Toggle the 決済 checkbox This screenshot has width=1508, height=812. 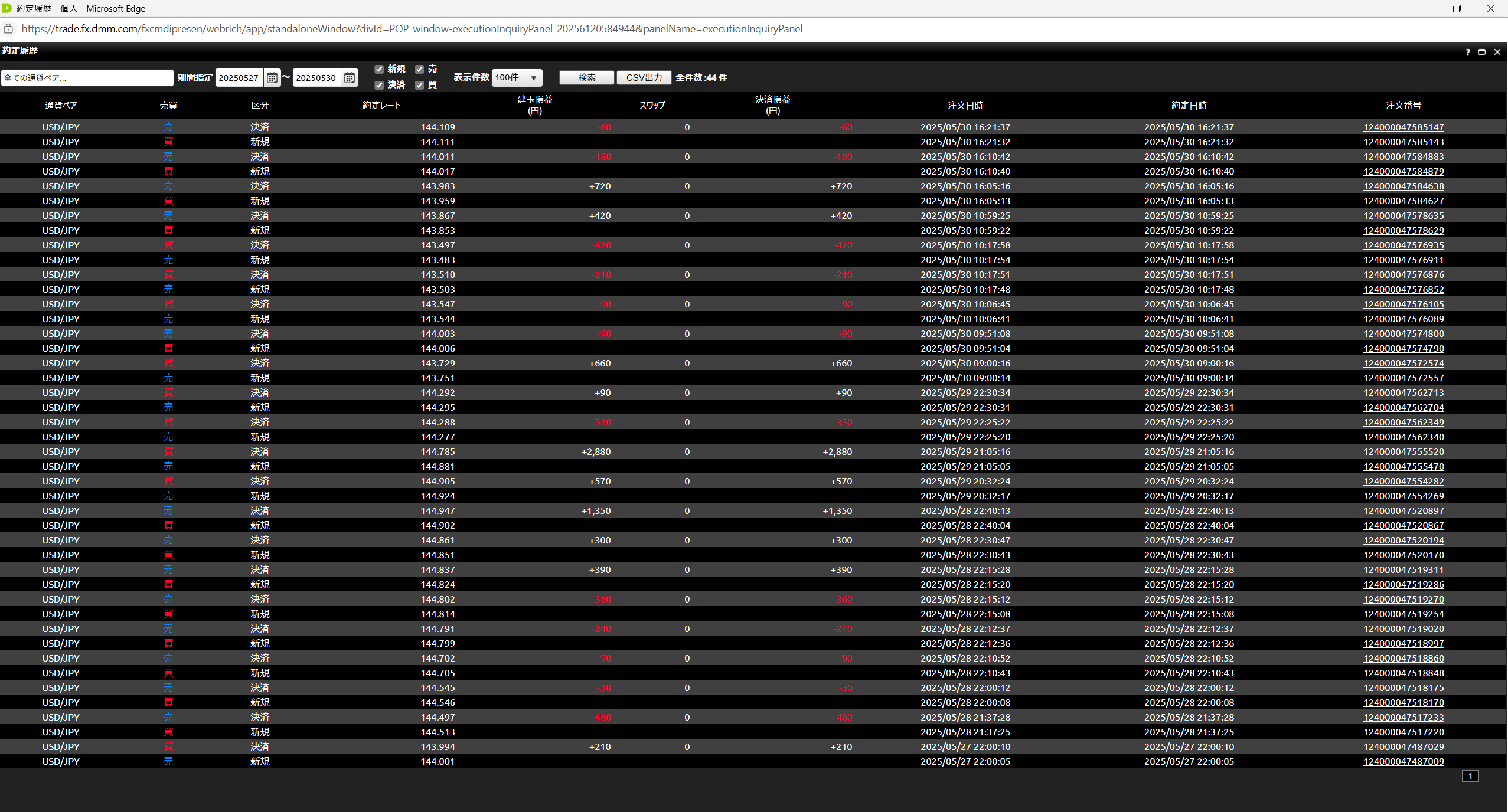(x=379, y=85)
